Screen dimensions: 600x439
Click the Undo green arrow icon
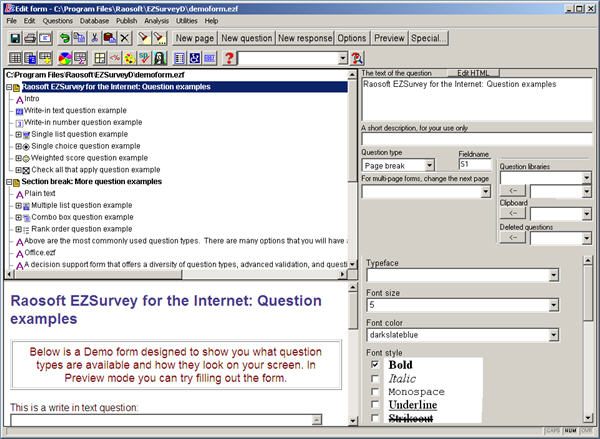tap(65, 38)
